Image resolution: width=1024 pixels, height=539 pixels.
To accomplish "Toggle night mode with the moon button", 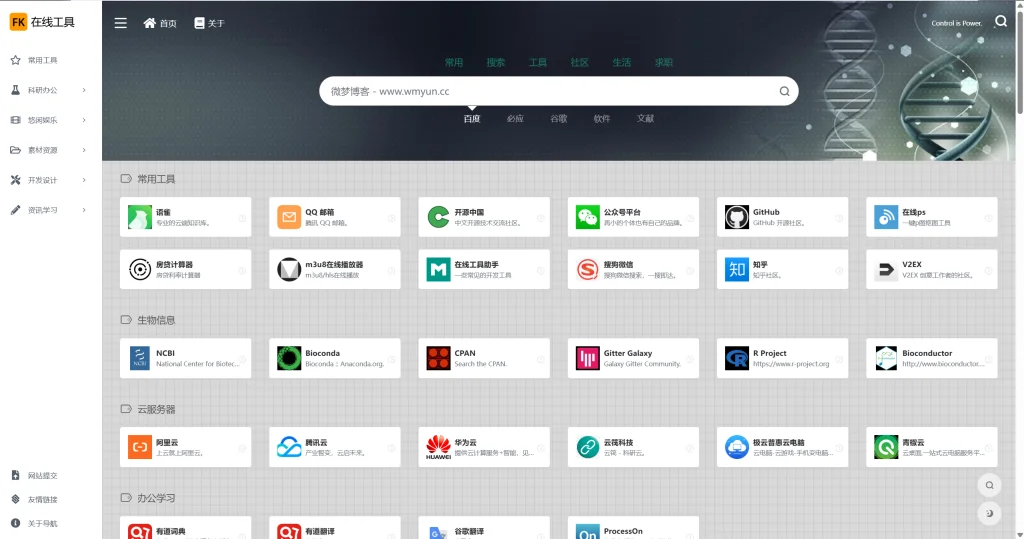I will tap(989, 514).
